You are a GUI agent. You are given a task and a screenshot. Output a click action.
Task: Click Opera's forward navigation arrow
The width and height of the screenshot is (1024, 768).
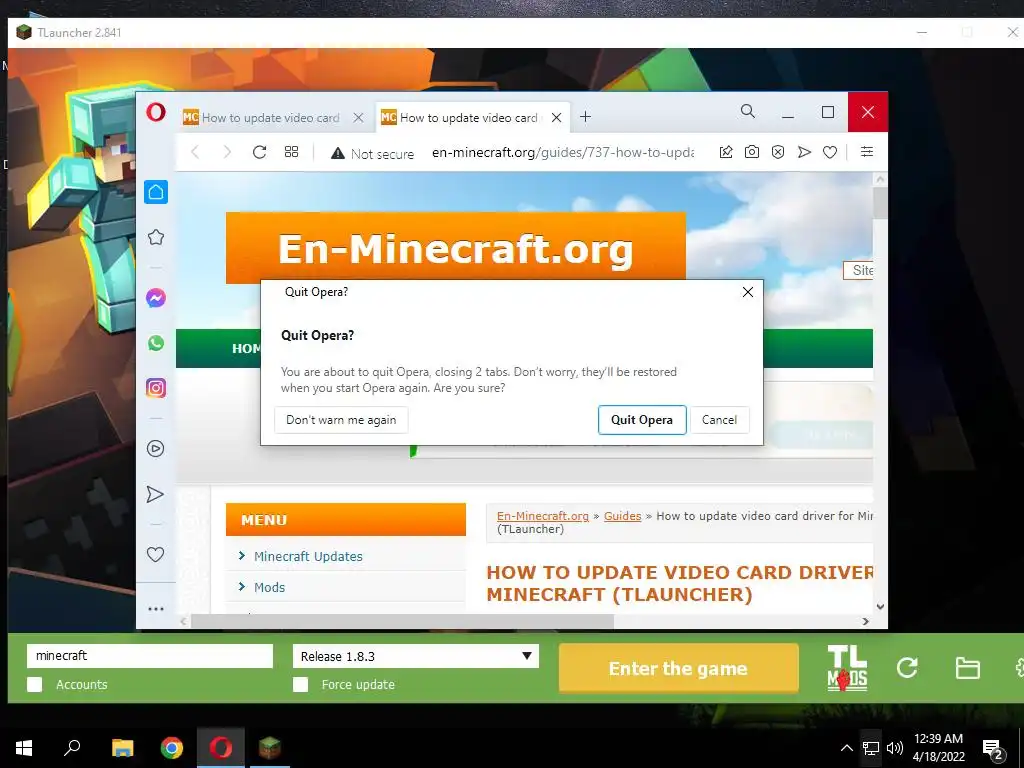227,152
